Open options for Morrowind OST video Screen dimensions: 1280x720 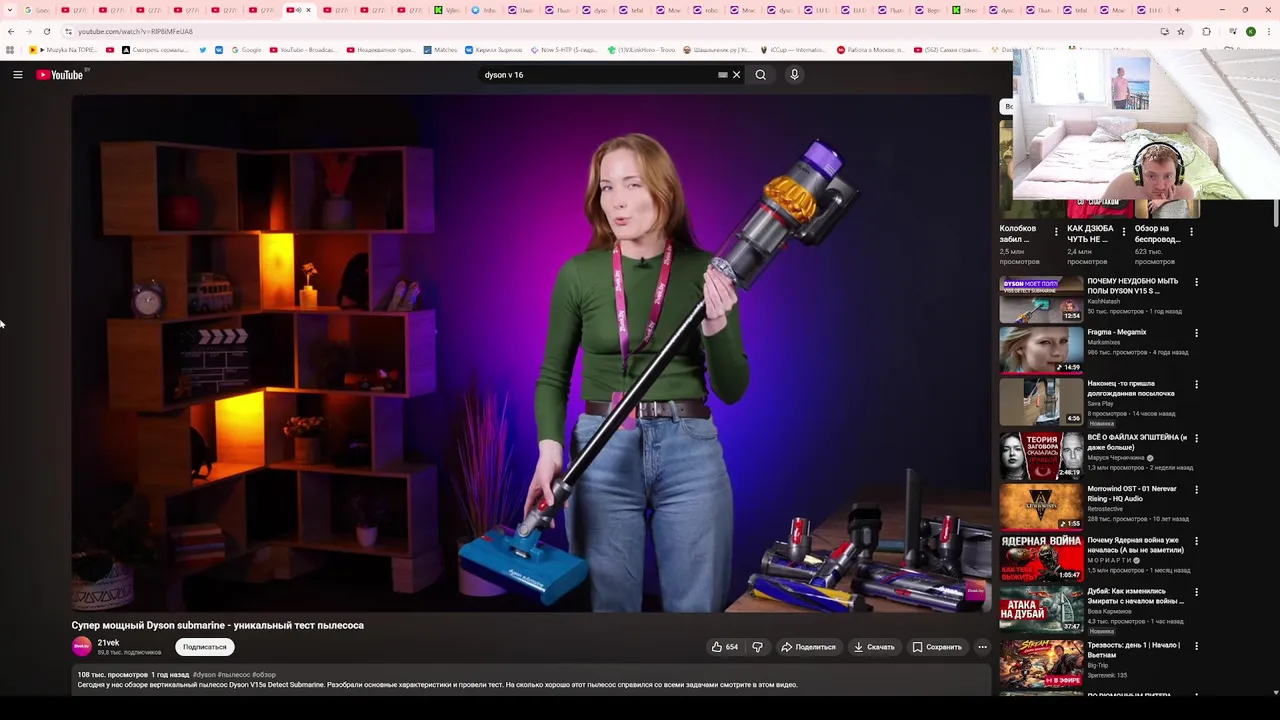(1196, 490)
